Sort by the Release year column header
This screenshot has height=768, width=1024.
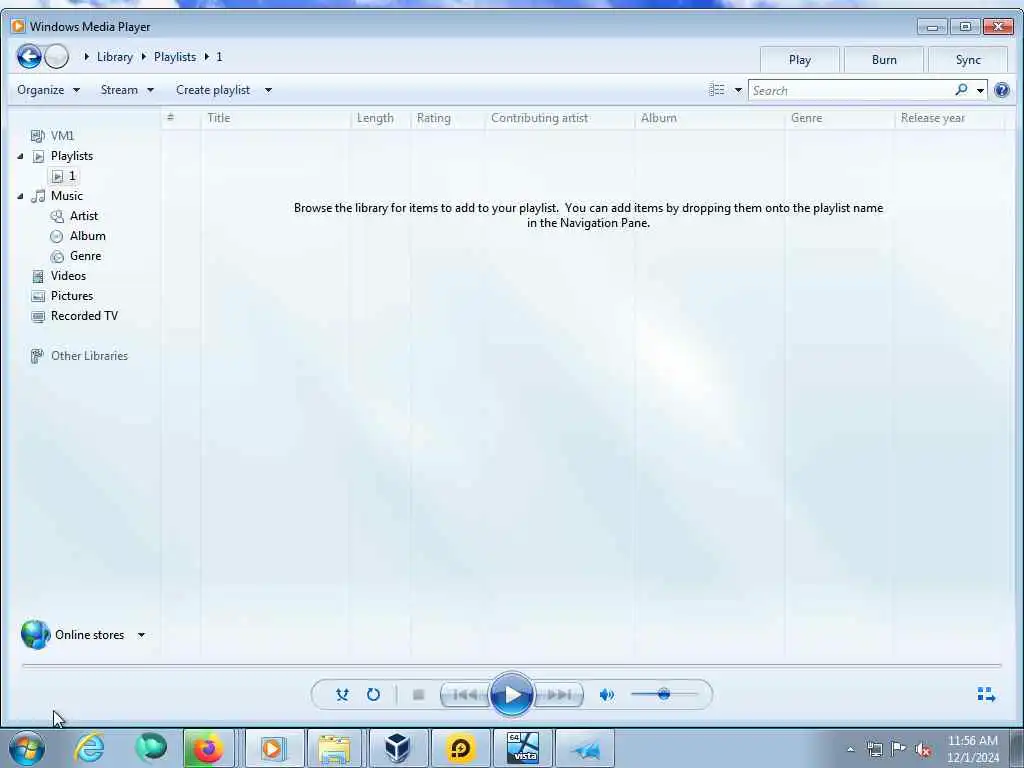(933, 118)
